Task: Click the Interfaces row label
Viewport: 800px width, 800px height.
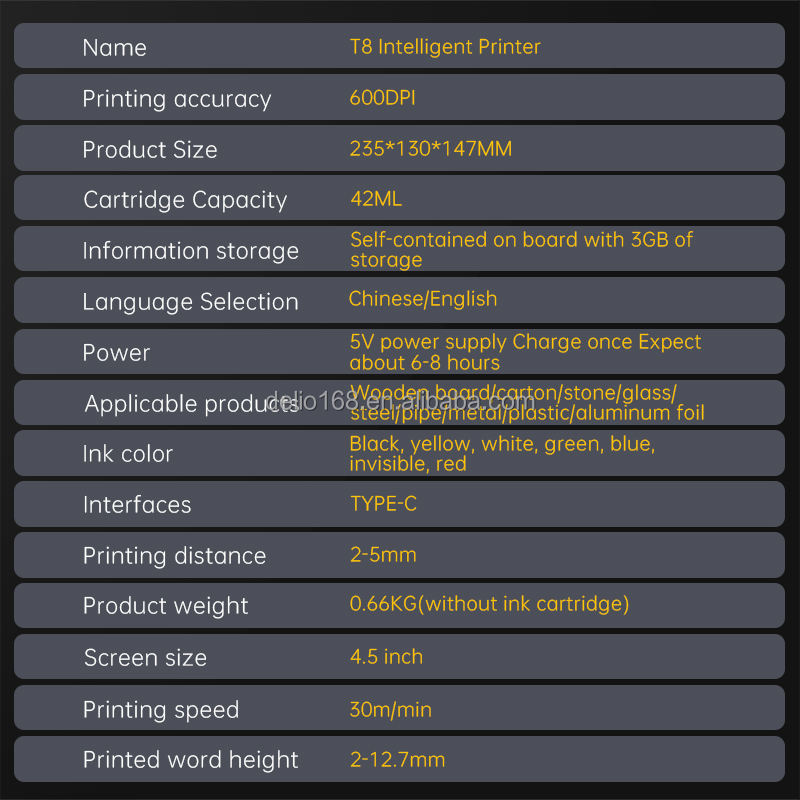Action: [x=137, y=505]
